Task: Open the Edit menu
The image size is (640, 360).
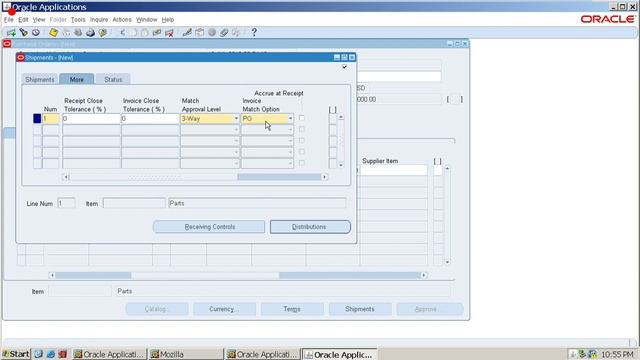Action: (23, 20)
